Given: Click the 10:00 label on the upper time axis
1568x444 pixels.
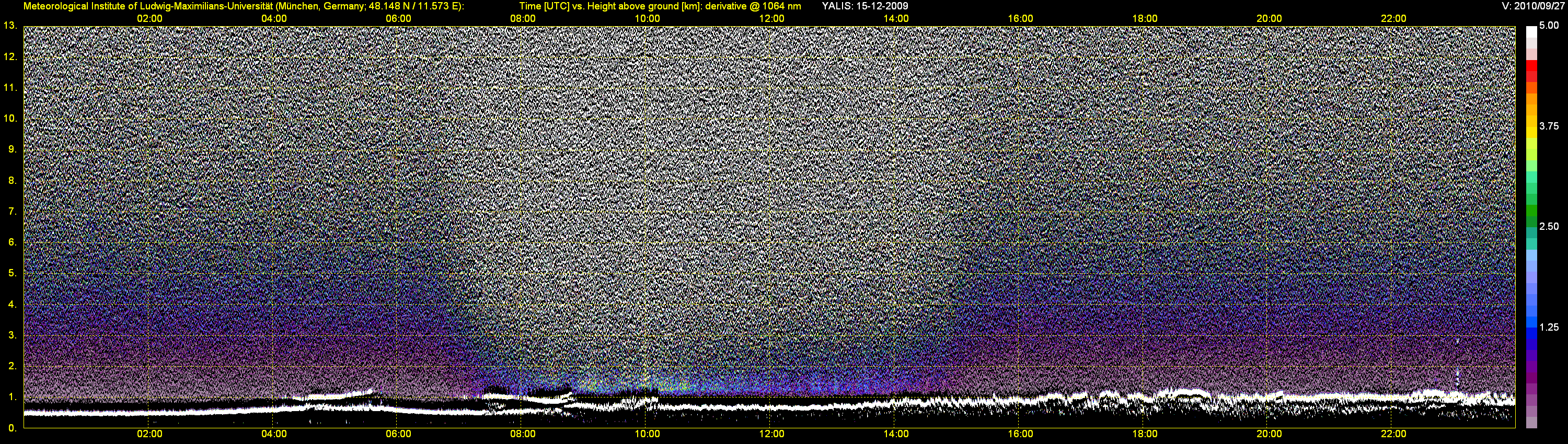Looking at the screenshot, I should tap(647, 19).
